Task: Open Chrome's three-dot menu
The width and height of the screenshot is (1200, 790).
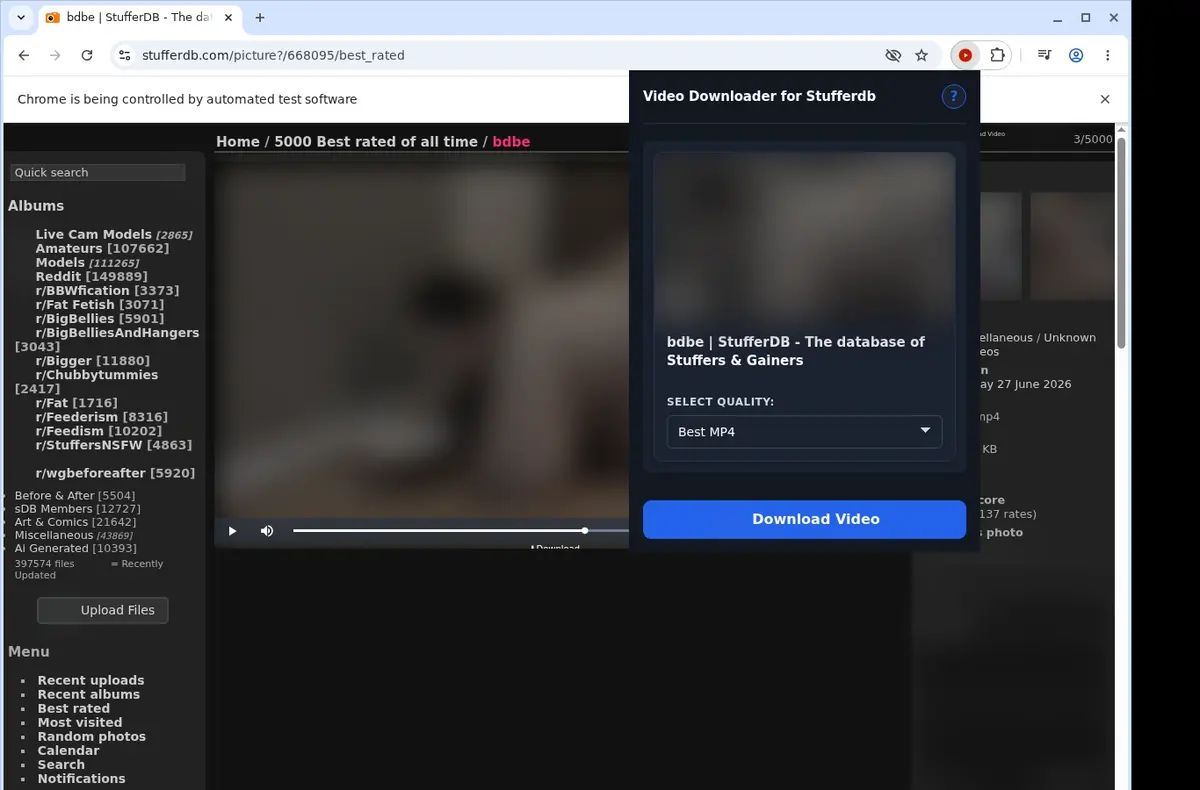Action: coord(1108,56)
